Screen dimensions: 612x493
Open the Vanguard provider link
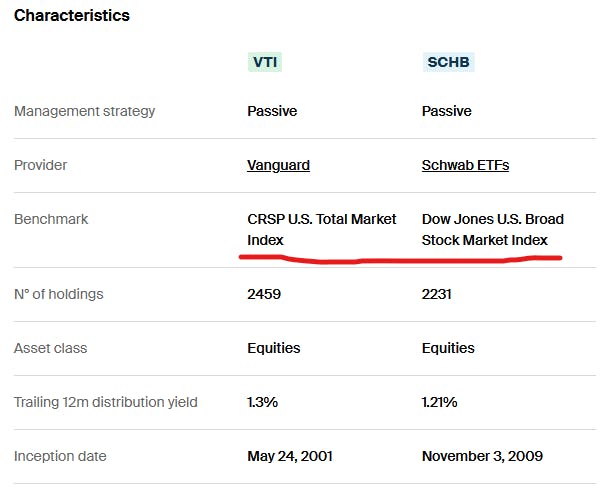[278, 165]
